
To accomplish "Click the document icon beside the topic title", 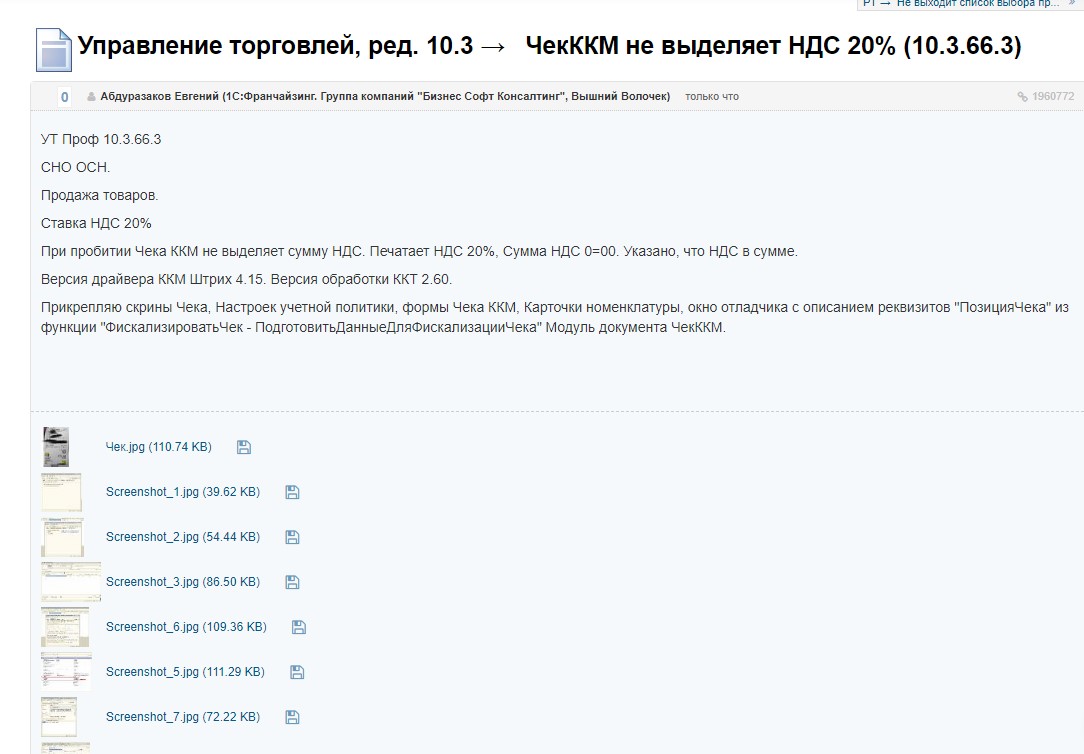I will pos(54,50).
